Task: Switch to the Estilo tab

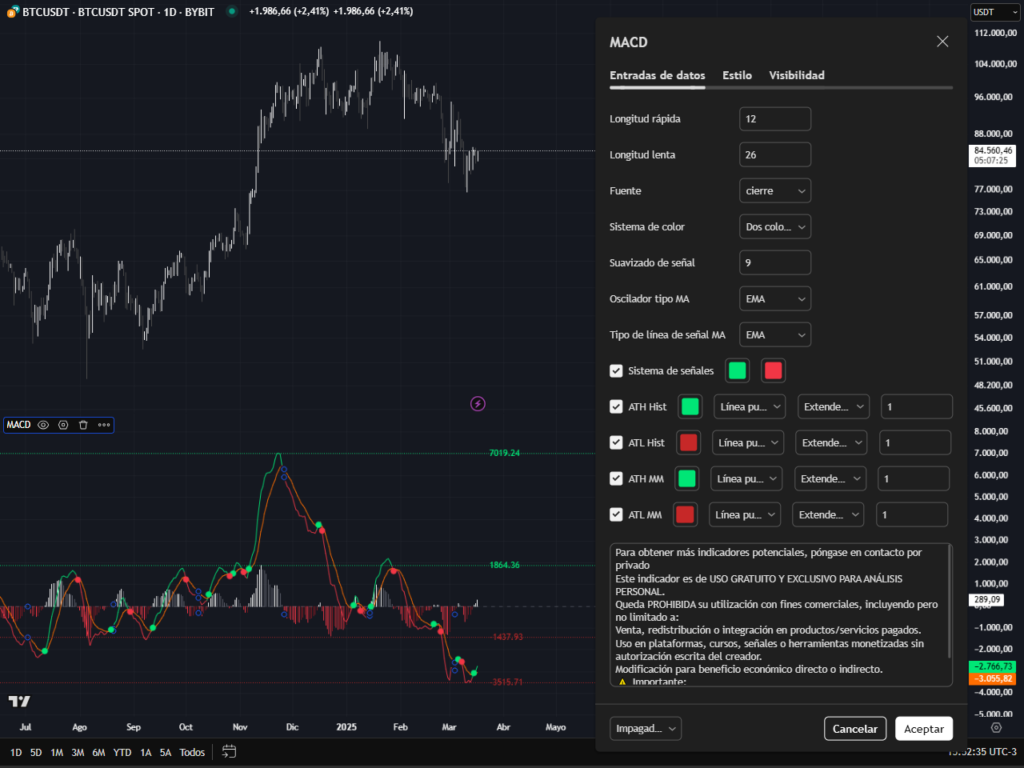Action: click(x=737, y=75)
